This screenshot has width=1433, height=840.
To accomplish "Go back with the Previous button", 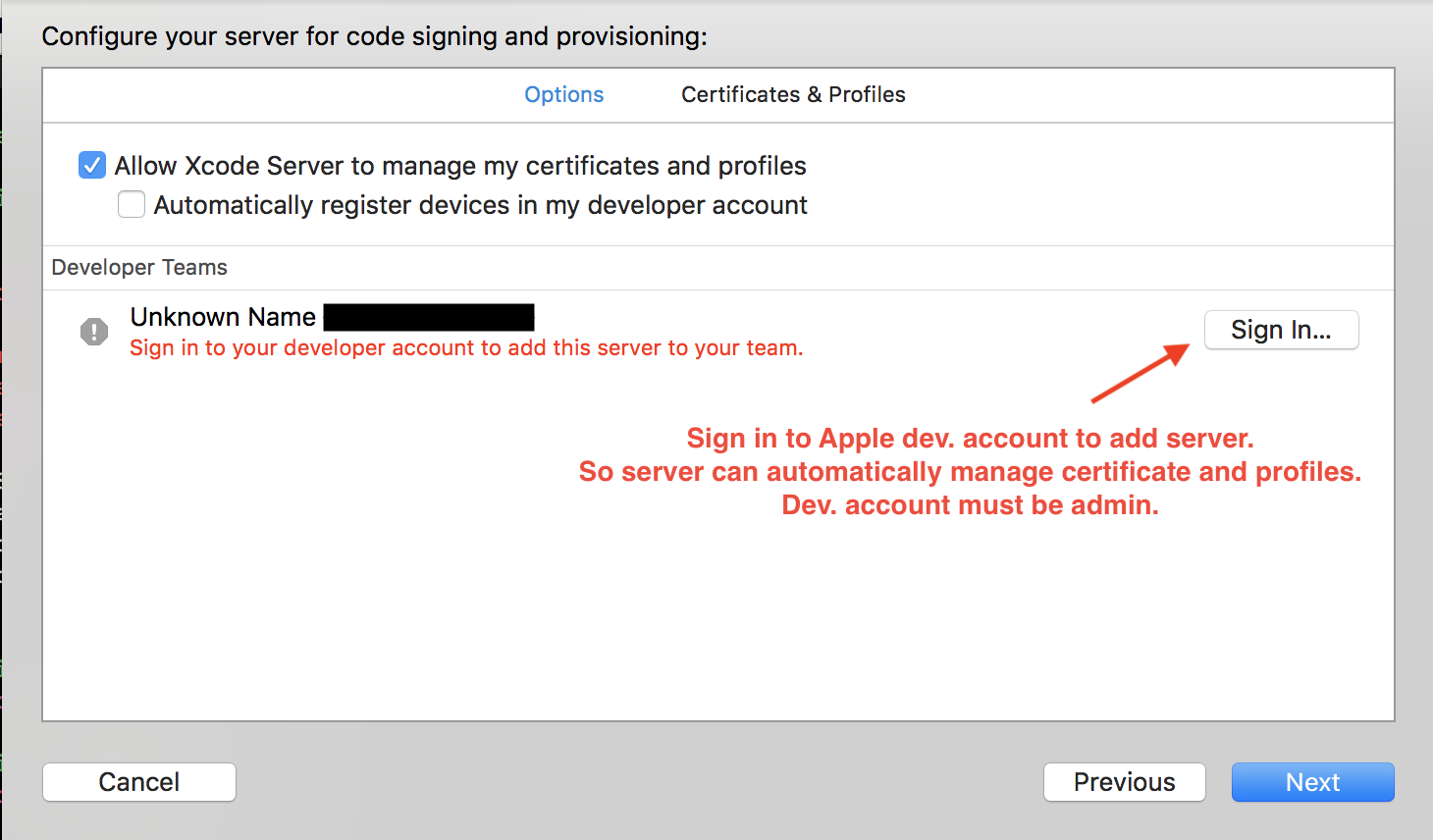I will 1124,782.
